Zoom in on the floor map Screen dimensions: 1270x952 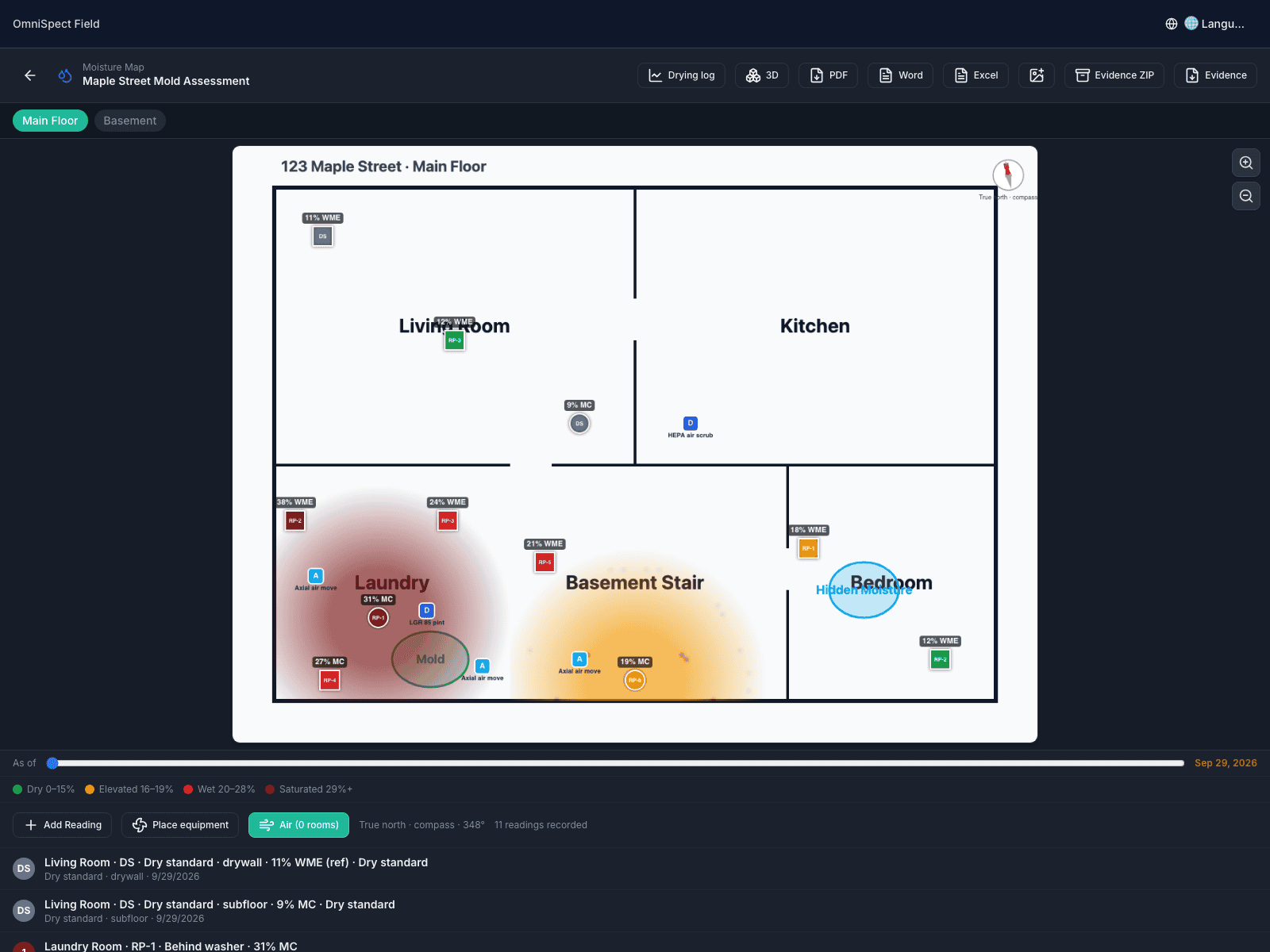[x=1246, y=163]
